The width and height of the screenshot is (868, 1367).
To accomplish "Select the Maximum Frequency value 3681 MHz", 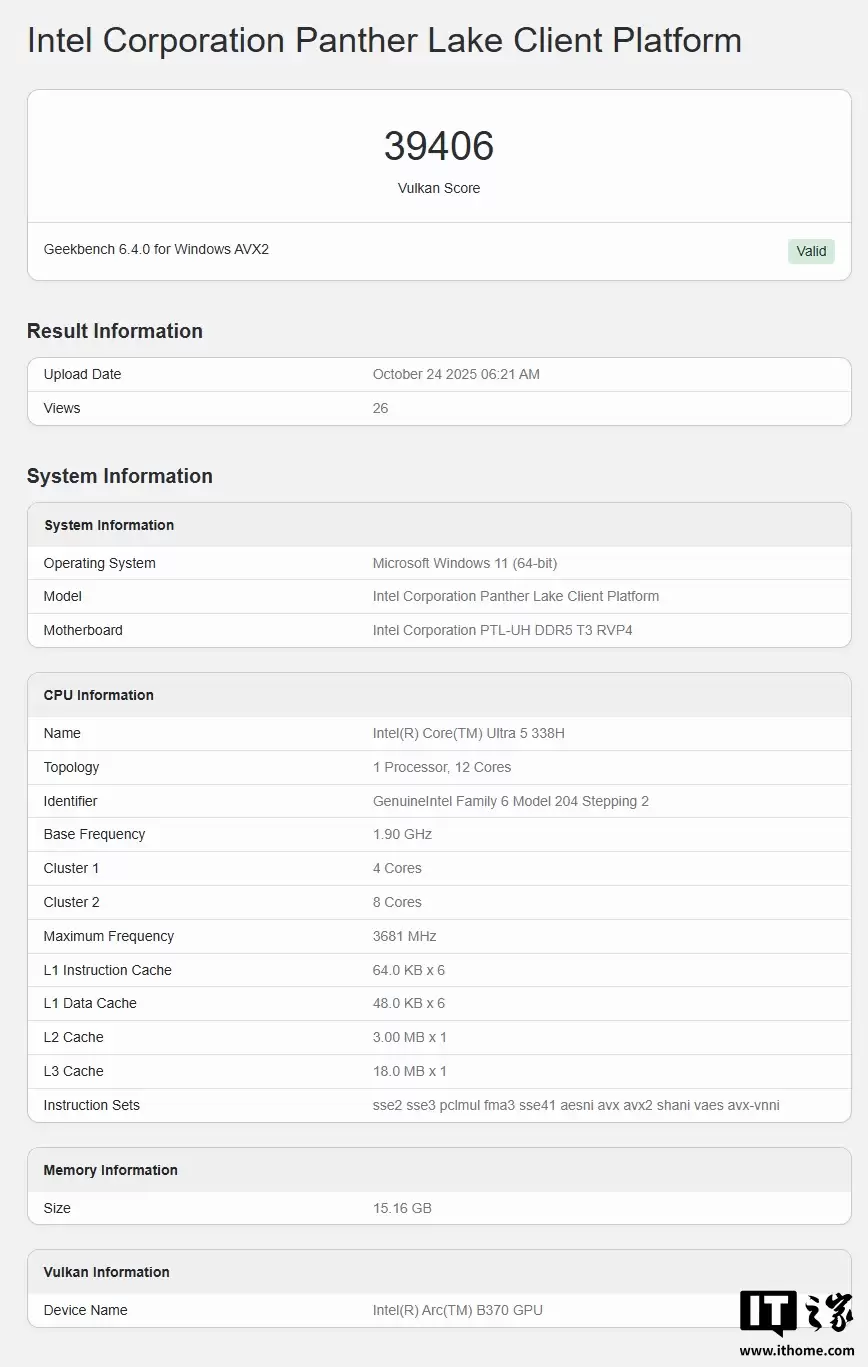I will coord(404,936).
